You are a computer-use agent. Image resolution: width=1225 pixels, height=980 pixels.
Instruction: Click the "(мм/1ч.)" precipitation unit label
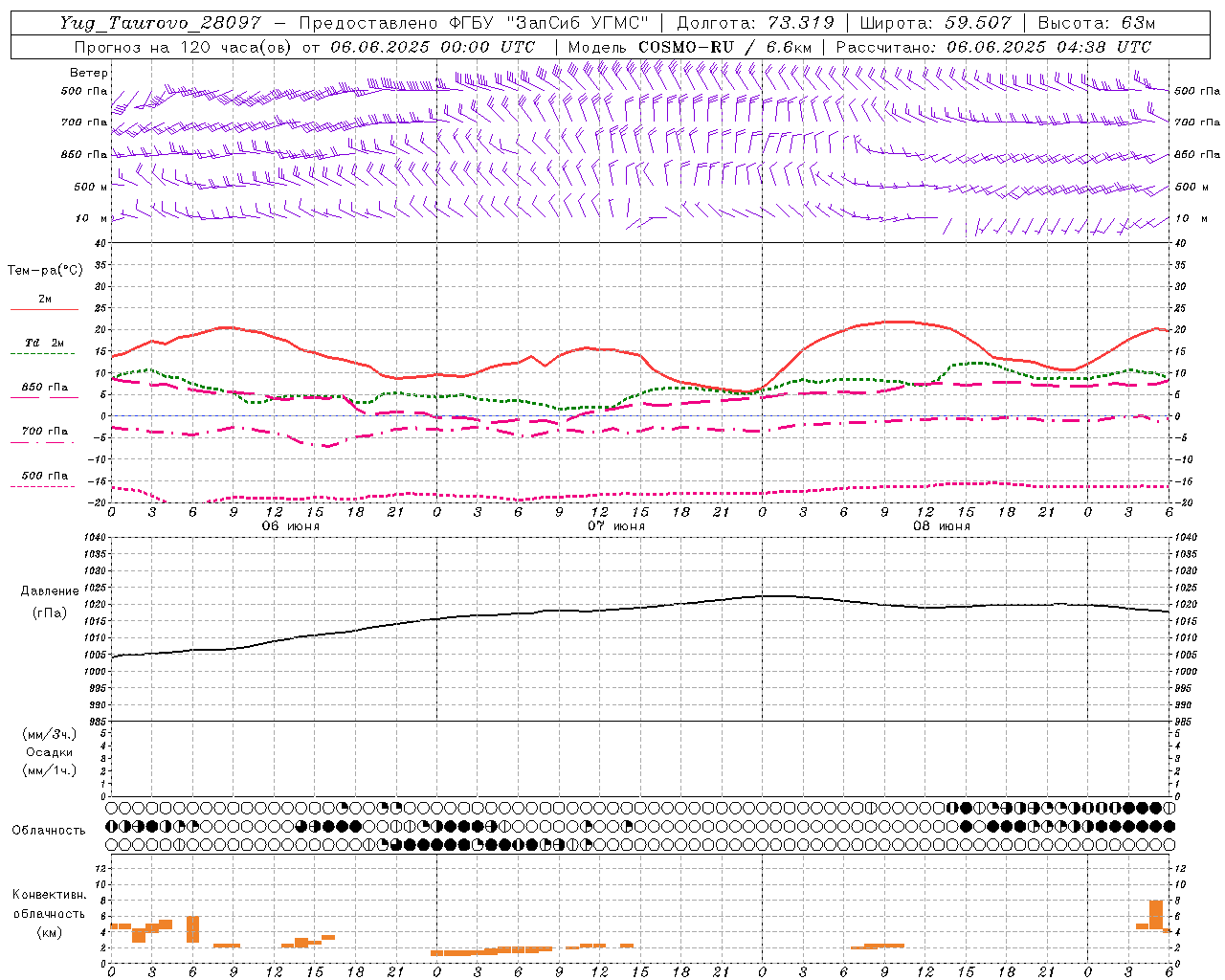(50, 770)
